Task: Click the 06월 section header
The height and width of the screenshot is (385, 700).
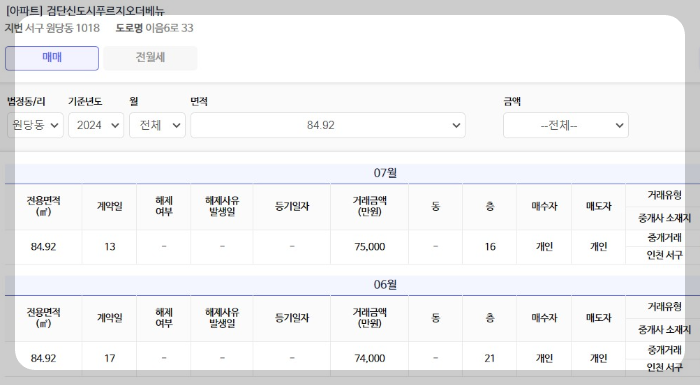Action: [x=385, y=285]
